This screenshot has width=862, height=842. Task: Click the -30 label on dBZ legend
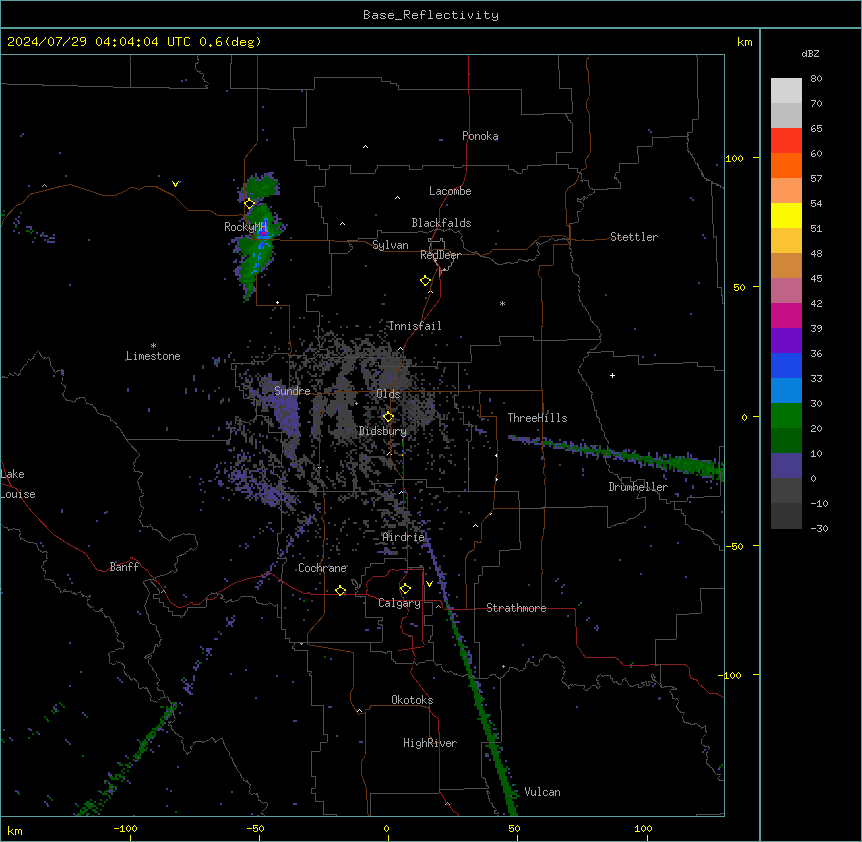coord(819,528)
